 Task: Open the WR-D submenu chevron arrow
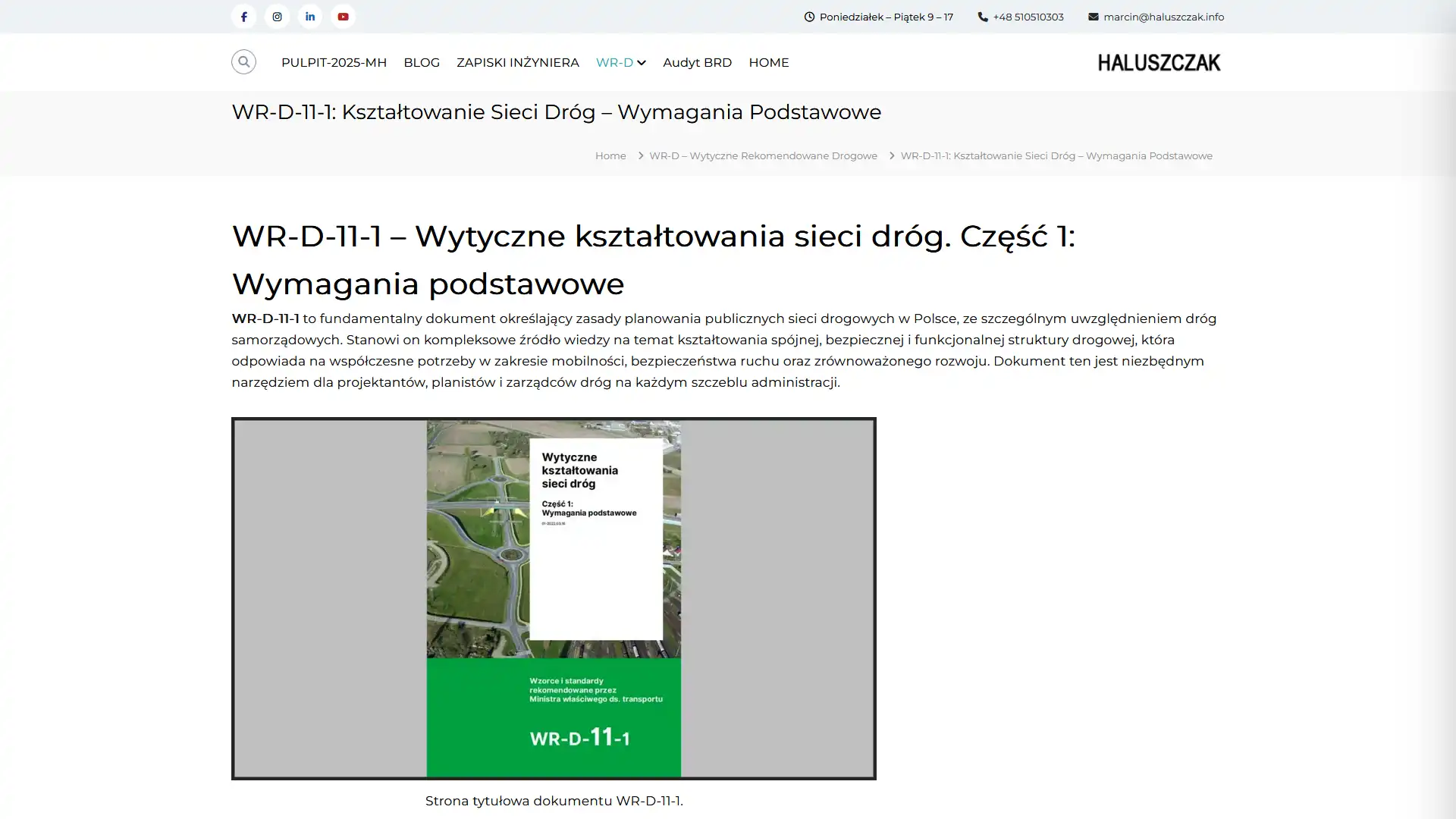(642, 63)
